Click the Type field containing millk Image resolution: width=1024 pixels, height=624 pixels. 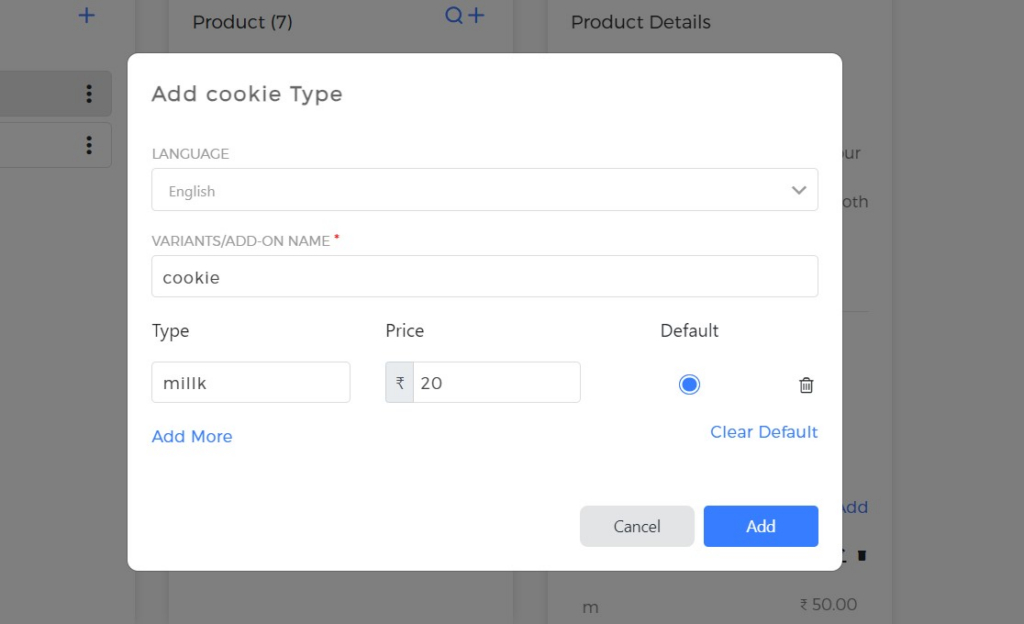tap(250, 382)
